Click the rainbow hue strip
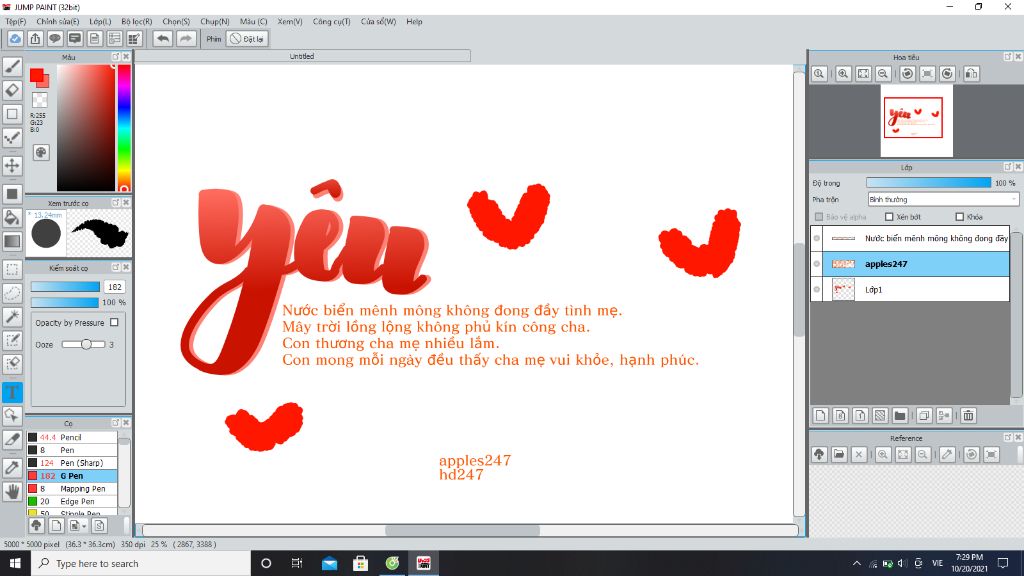 coord(123,127)
